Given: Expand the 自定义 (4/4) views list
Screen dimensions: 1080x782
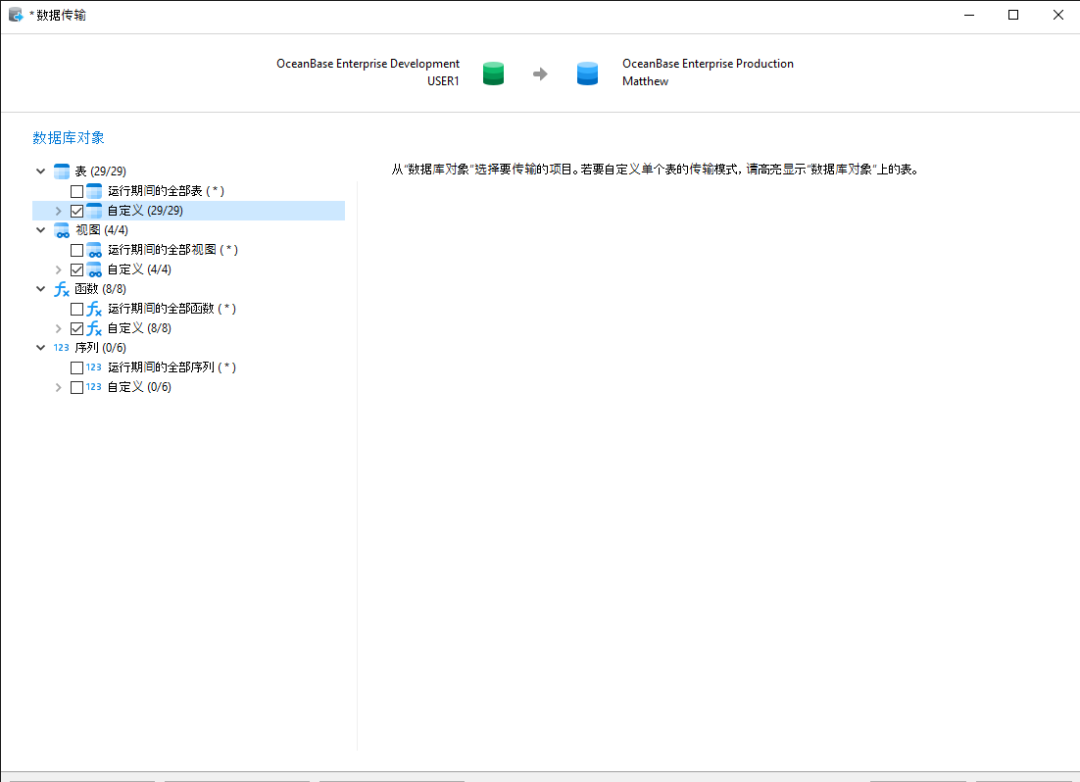Looking at the screenshot, I should pos(59,270).
